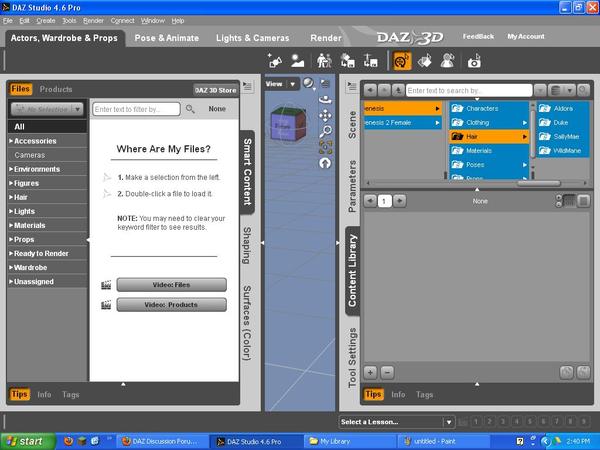600x450 pixels.
Task: Click the viewport frame selection icon
Action: pos(325,147)
